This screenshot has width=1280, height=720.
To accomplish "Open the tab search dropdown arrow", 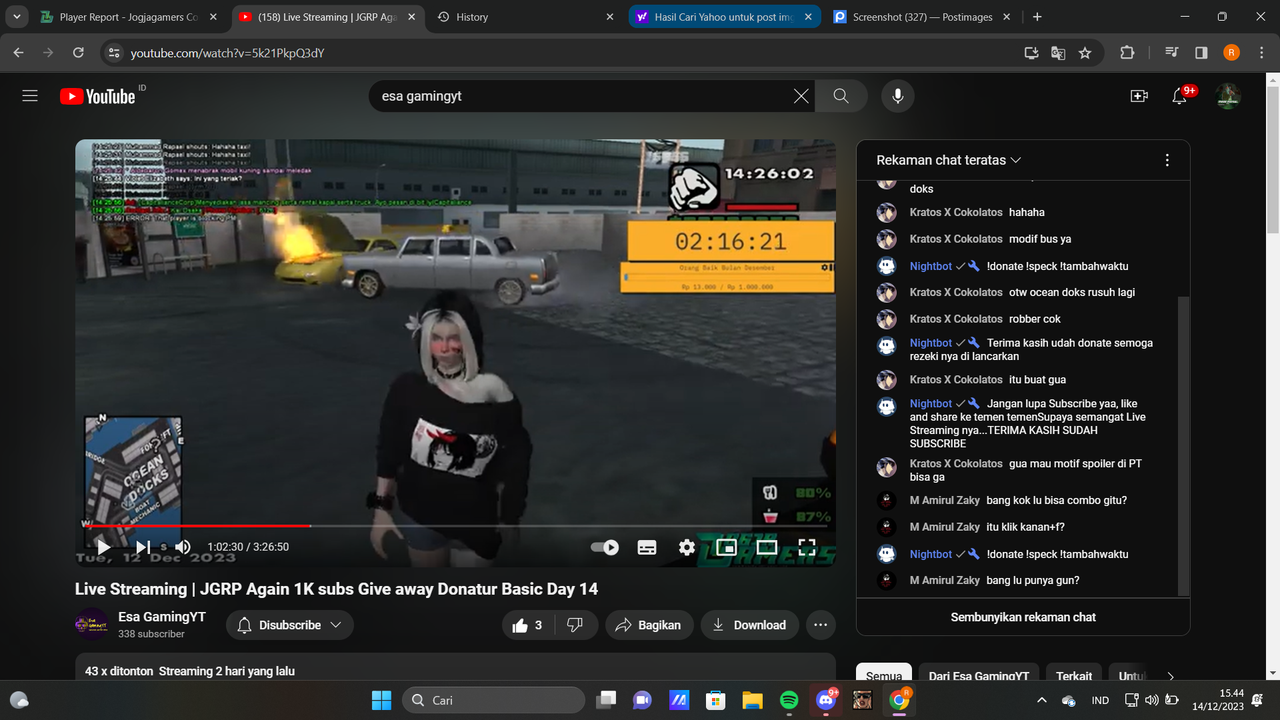I will (17, 17).
